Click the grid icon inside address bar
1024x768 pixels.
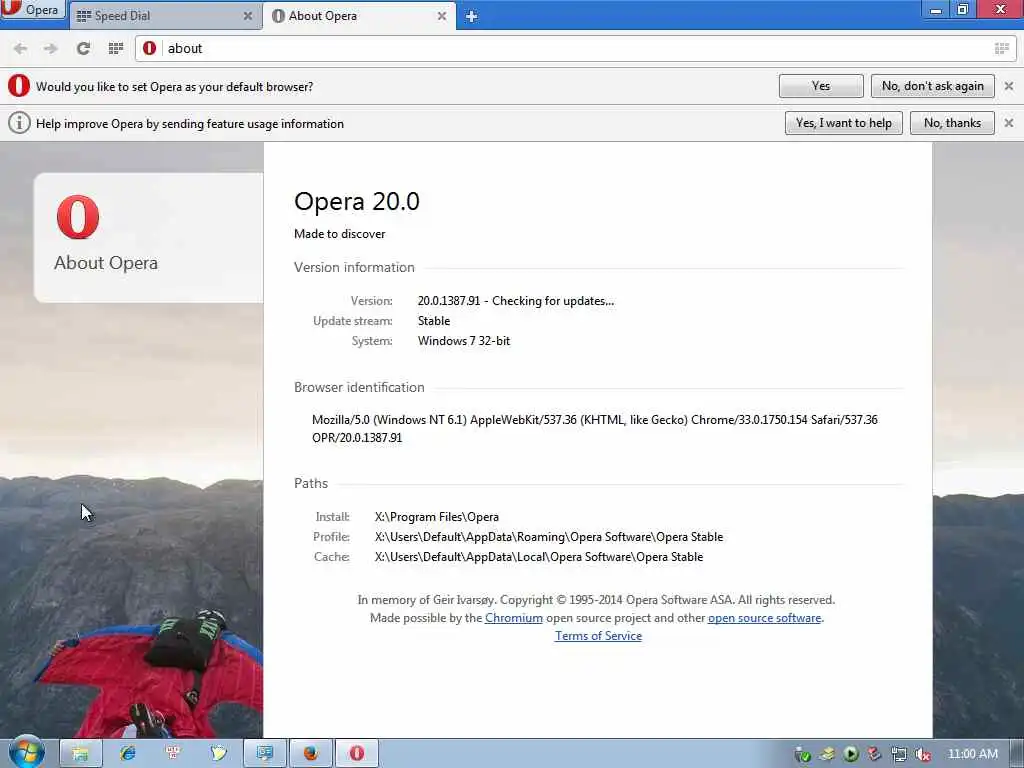[1002, 48]
